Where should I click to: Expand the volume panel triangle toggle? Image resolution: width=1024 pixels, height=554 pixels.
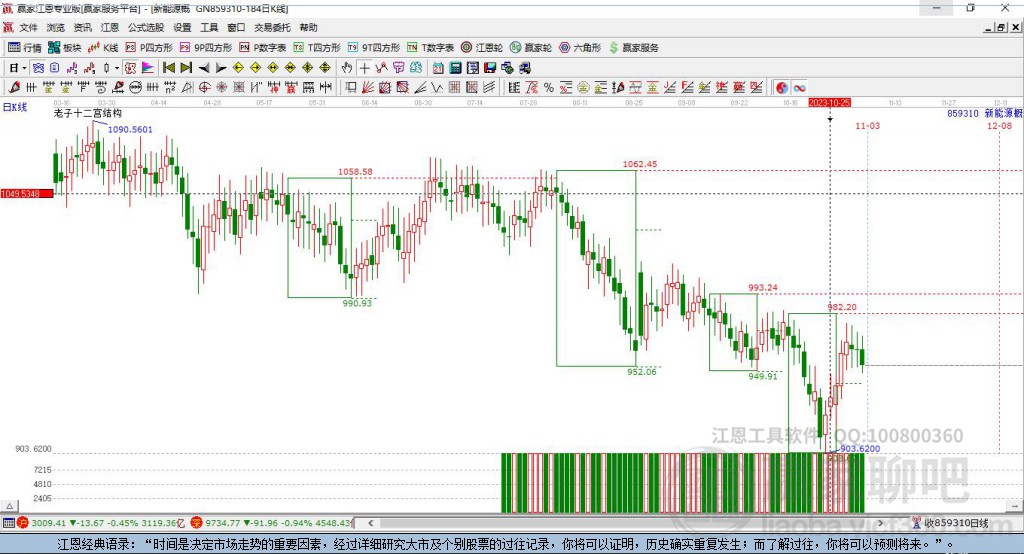[9, 506]
